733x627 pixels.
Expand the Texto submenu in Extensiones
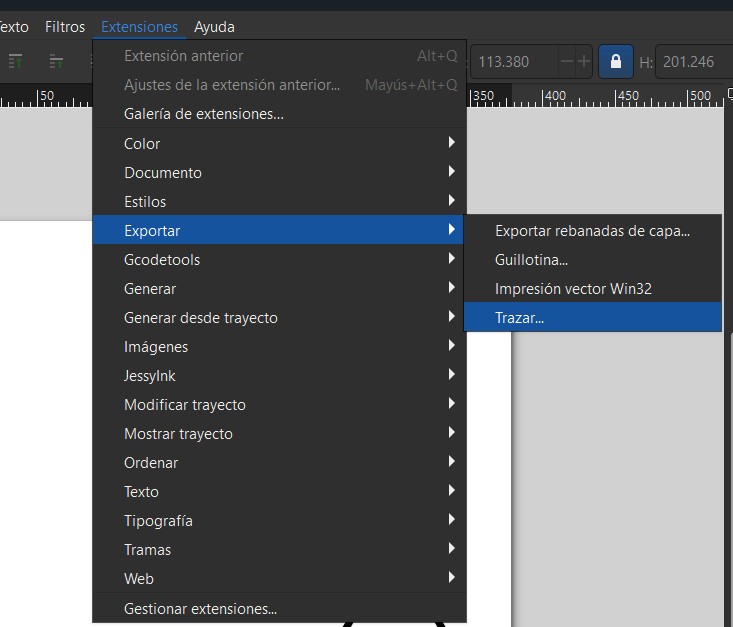click(279, 491)
